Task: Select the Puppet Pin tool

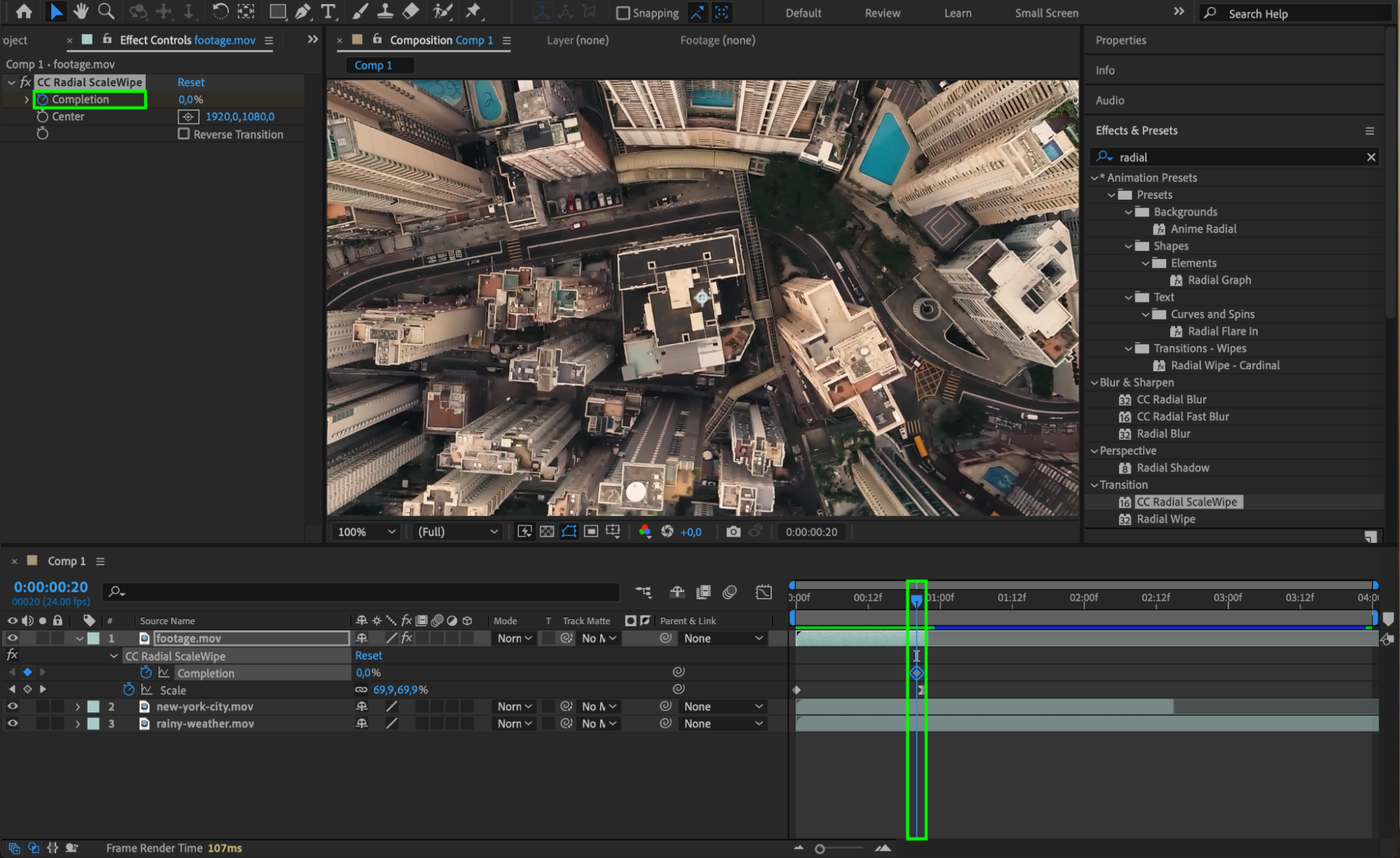Action: click(x=473, y=11)
